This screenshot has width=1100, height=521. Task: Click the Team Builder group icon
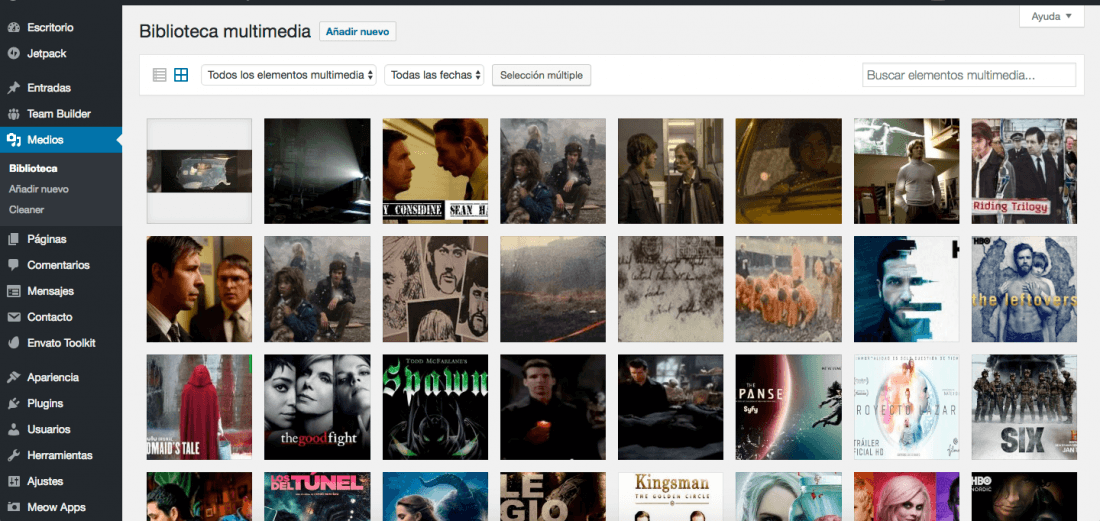(13, 114)
